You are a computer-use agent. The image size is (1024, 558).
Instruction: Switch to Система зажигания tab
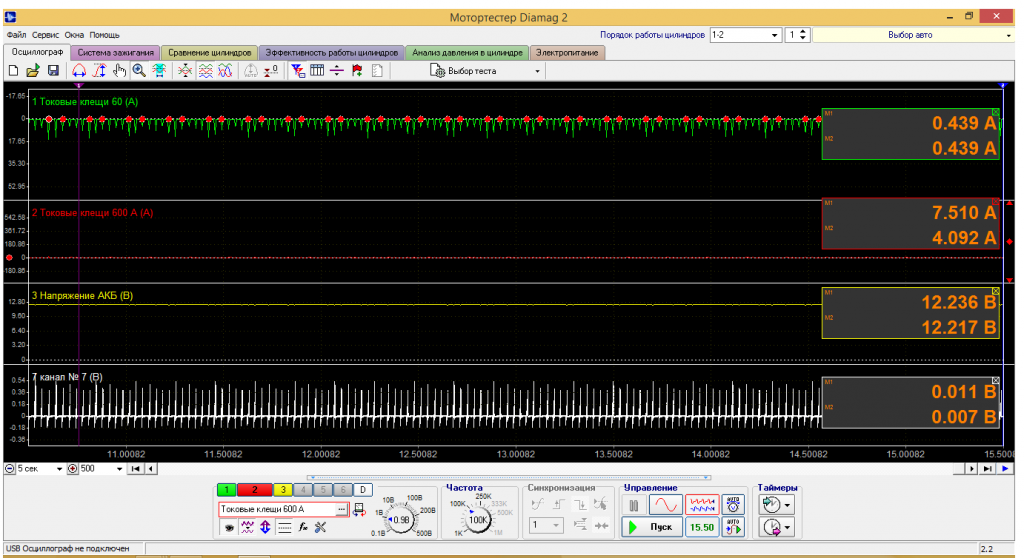coord(115,52)
